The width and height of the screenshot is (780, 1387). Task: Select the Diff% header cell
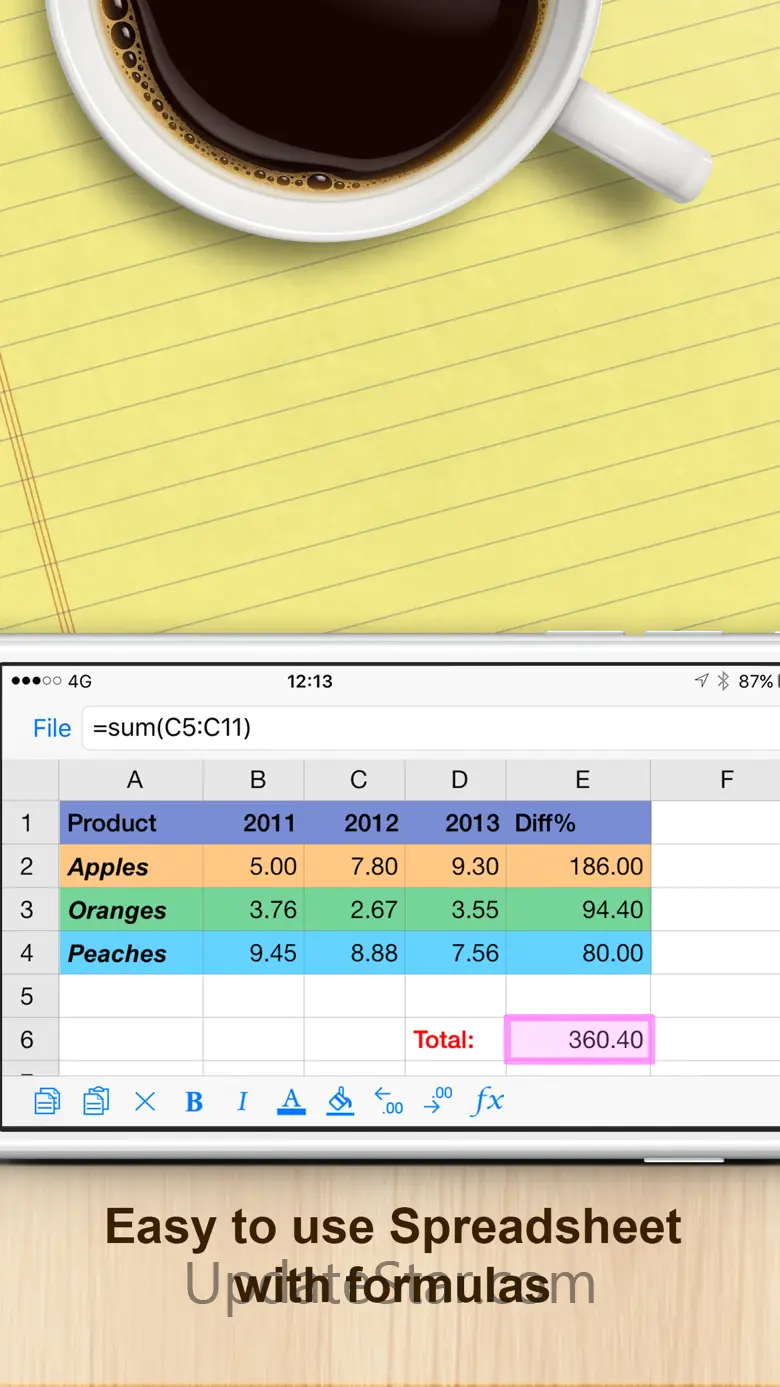point(579,823)
